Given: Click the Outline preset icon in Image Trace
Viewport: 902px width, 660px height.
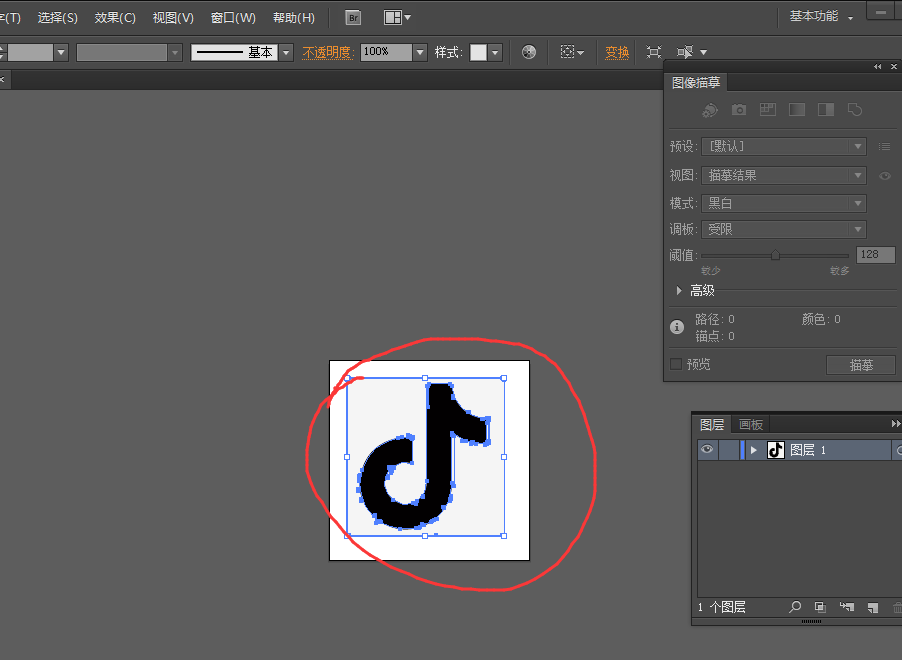Looking at the screenshot, I should tap(855, 110).
